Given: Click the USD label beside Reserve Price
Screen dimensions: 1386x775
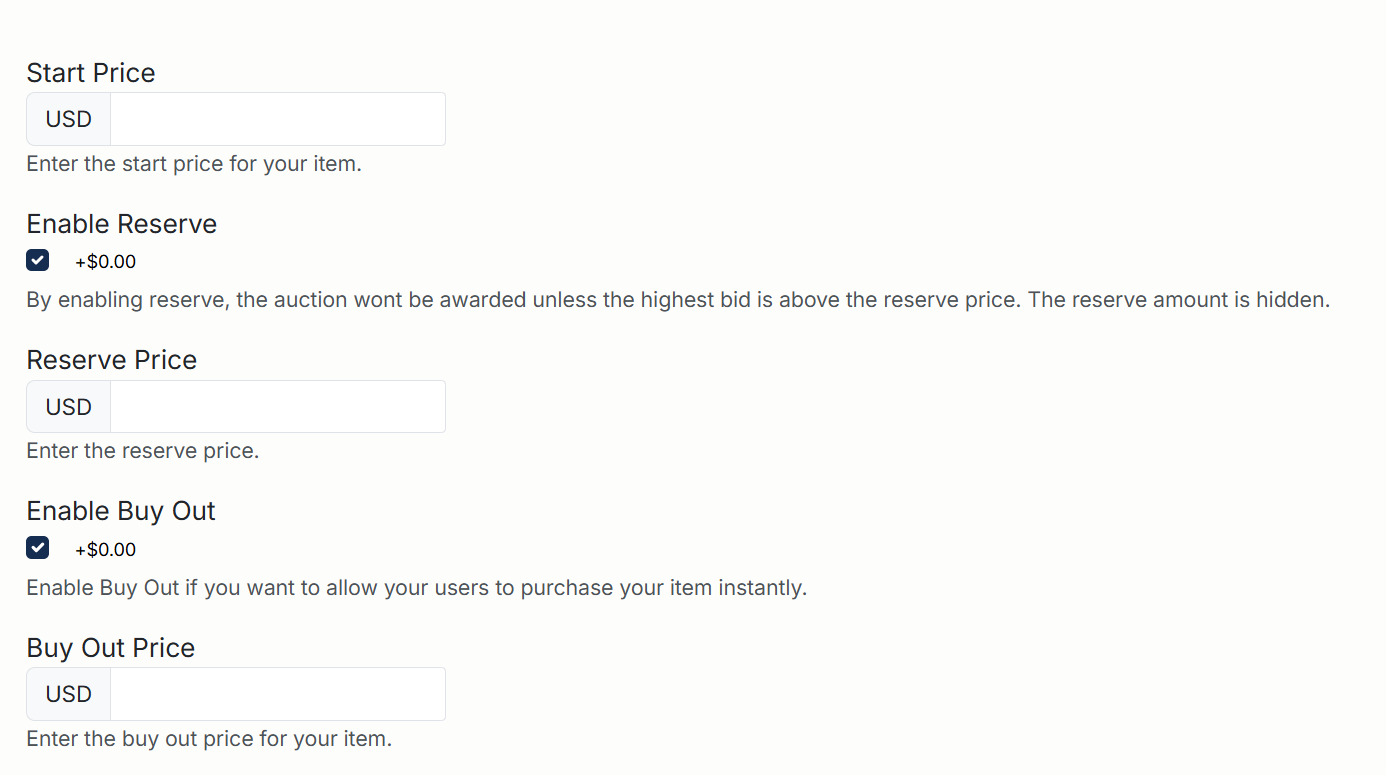Looking at the screenshot, I should (67, 406).
